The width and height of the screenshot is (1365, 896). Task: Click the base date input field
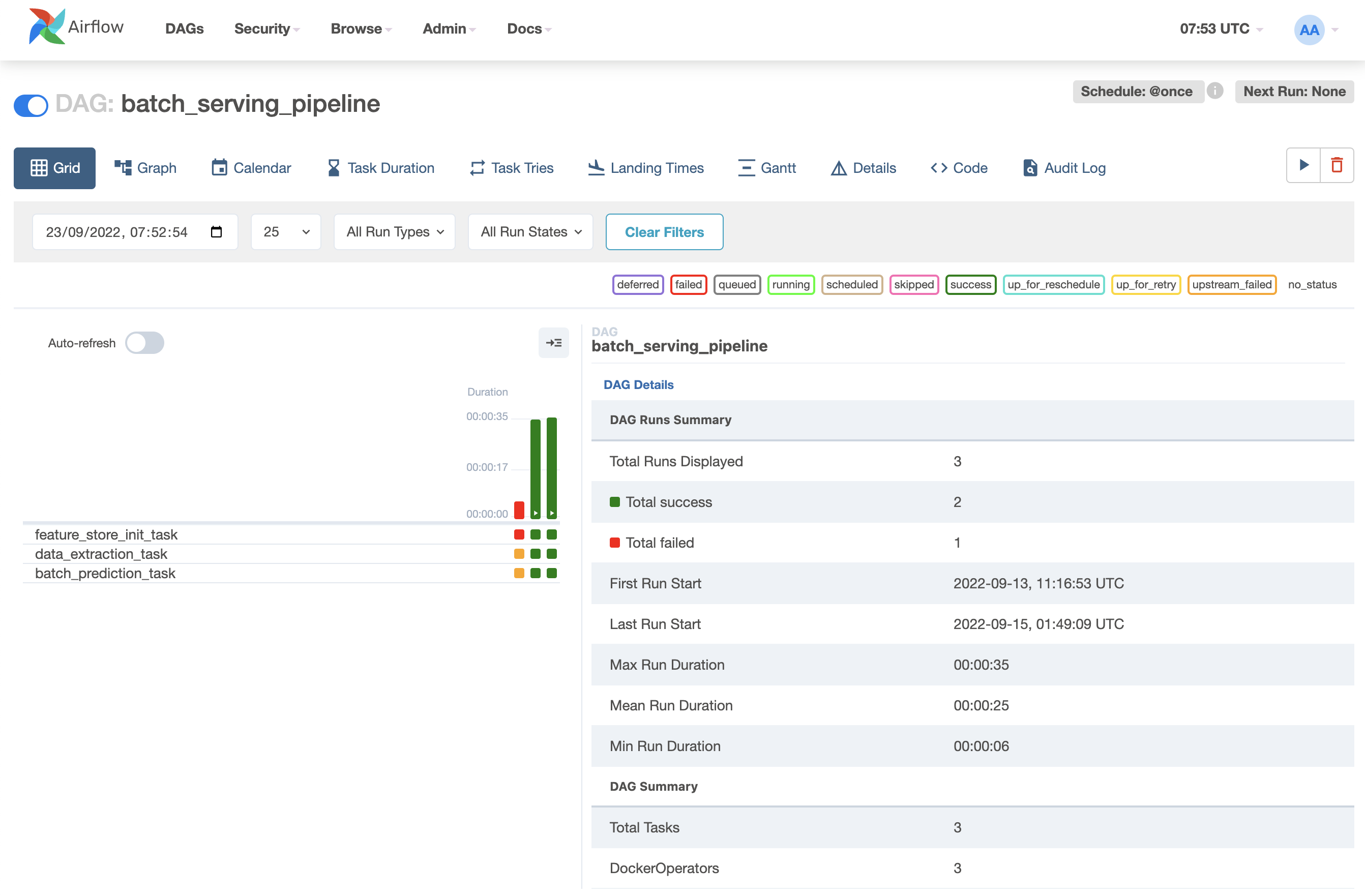[135, 232]
